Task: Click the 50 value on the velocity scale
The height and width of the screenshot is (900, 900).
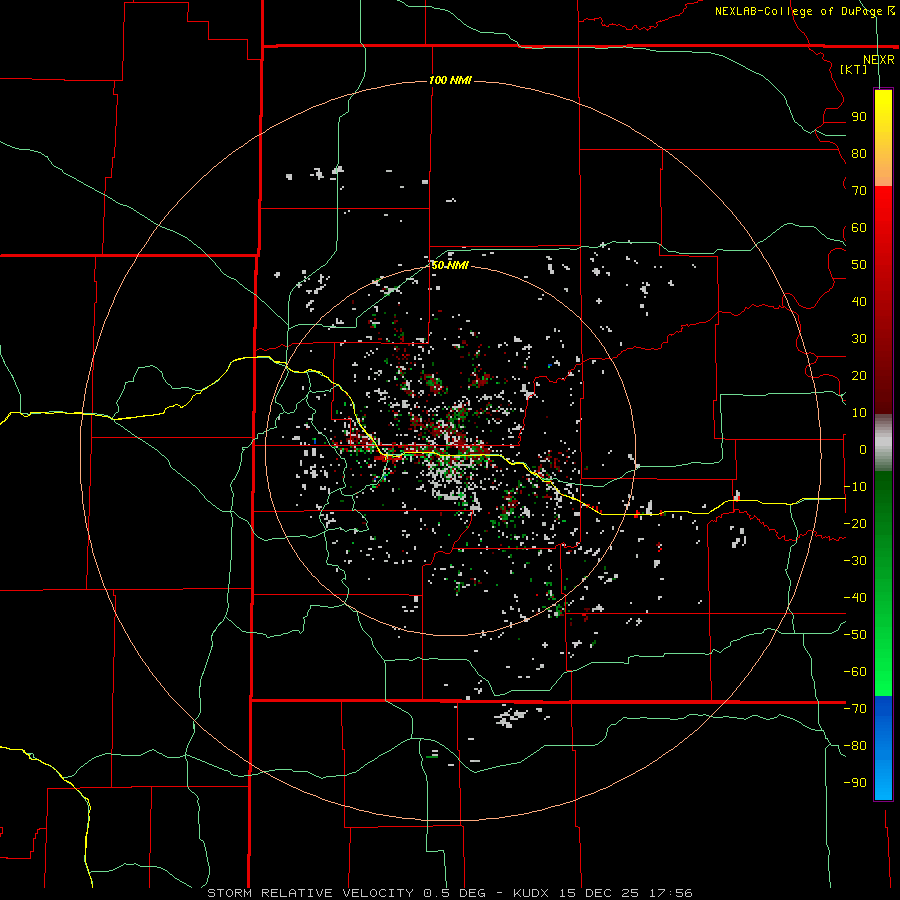Action: pos(859,265)
